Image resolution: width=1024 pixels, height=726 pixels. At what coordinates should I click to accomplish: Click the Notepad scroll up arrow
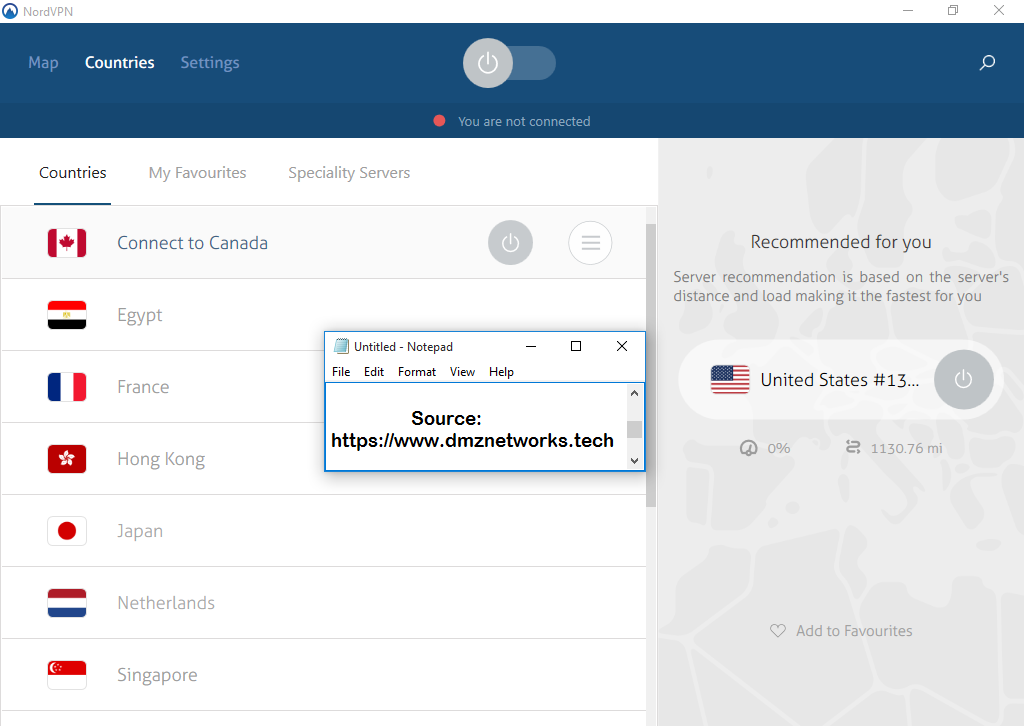coord(634,393)
